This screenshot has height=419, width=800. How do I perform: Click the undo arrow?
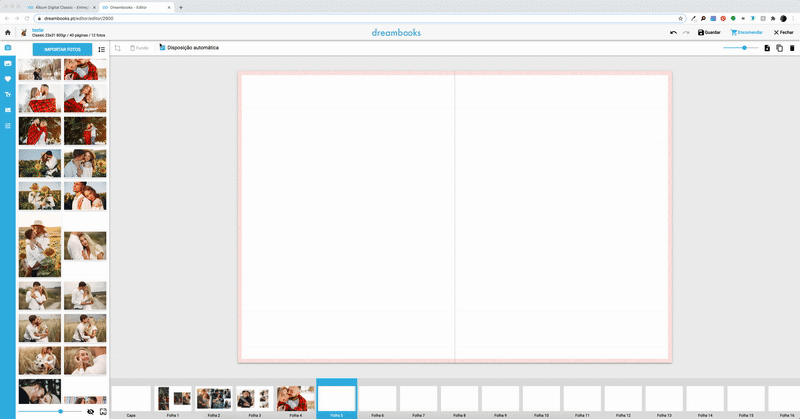click(x=673, y=33)
